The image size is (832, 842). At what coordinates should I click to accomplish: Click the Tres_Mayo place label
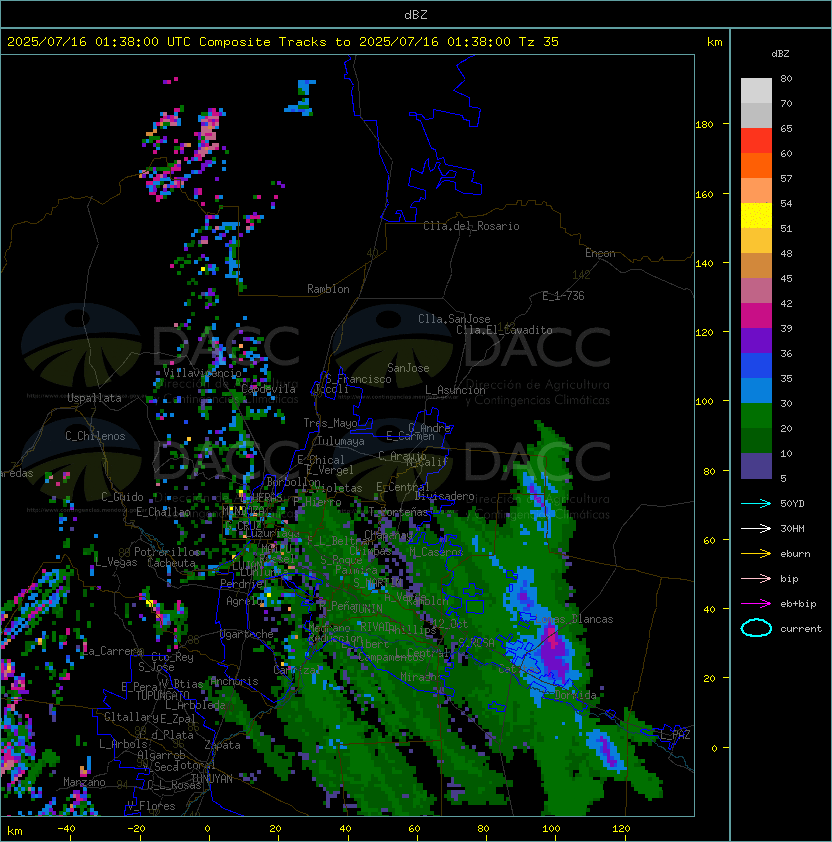(330, 423)
